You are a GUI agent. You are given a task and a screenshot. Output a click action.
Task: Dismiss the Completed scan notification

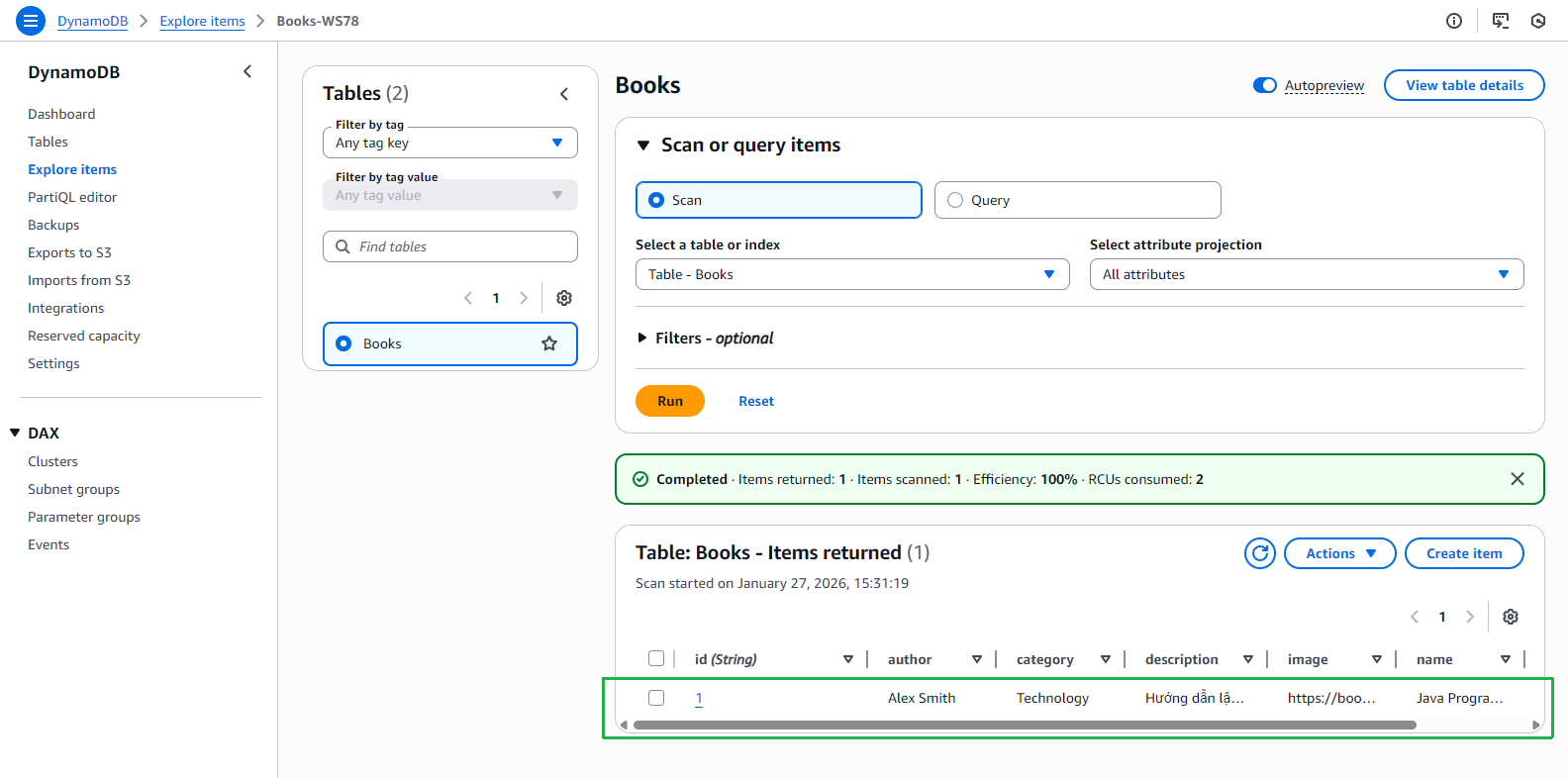[1518, 479]
